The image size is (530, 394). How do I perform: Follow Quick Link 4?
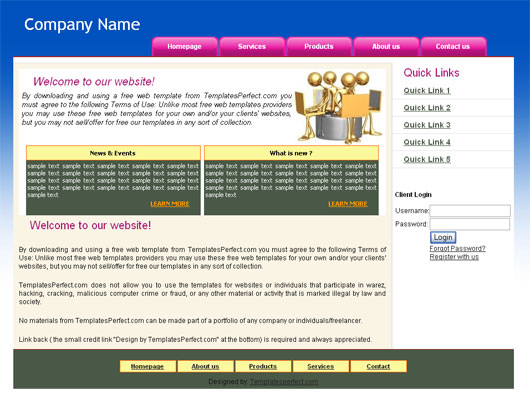[x=427, y=142]
